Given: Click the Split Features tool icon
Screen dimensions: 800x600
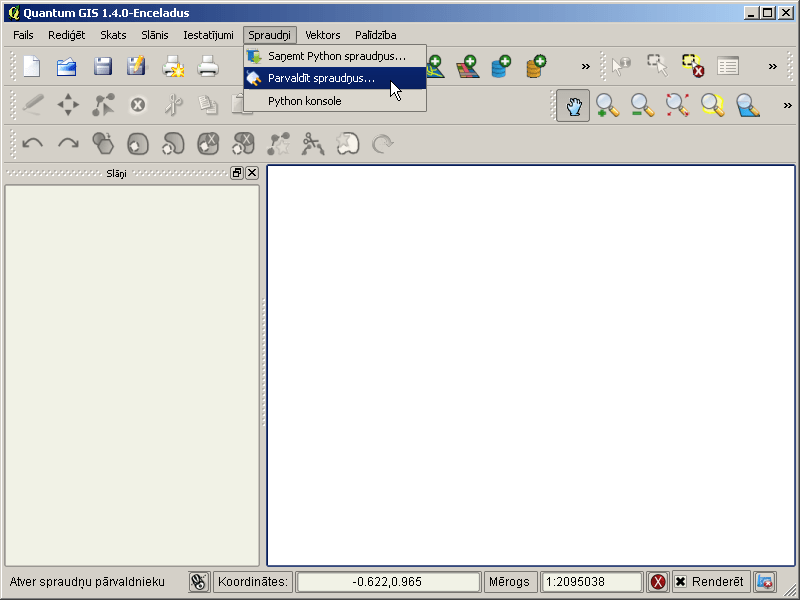Looking at the screenshot, I should click(x=313, y=144).
